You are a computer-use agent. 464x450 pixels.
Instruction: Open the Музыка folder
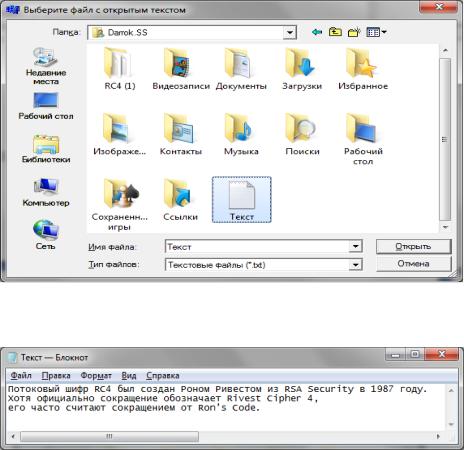(241, 134)
